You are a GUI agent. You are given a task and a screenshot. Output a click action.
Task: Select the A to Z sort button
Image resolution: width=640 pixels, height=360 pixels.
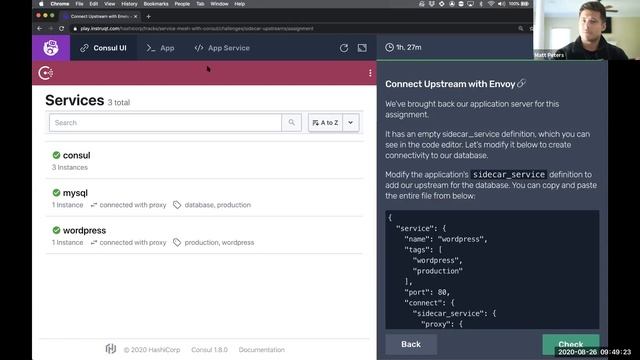325,122
